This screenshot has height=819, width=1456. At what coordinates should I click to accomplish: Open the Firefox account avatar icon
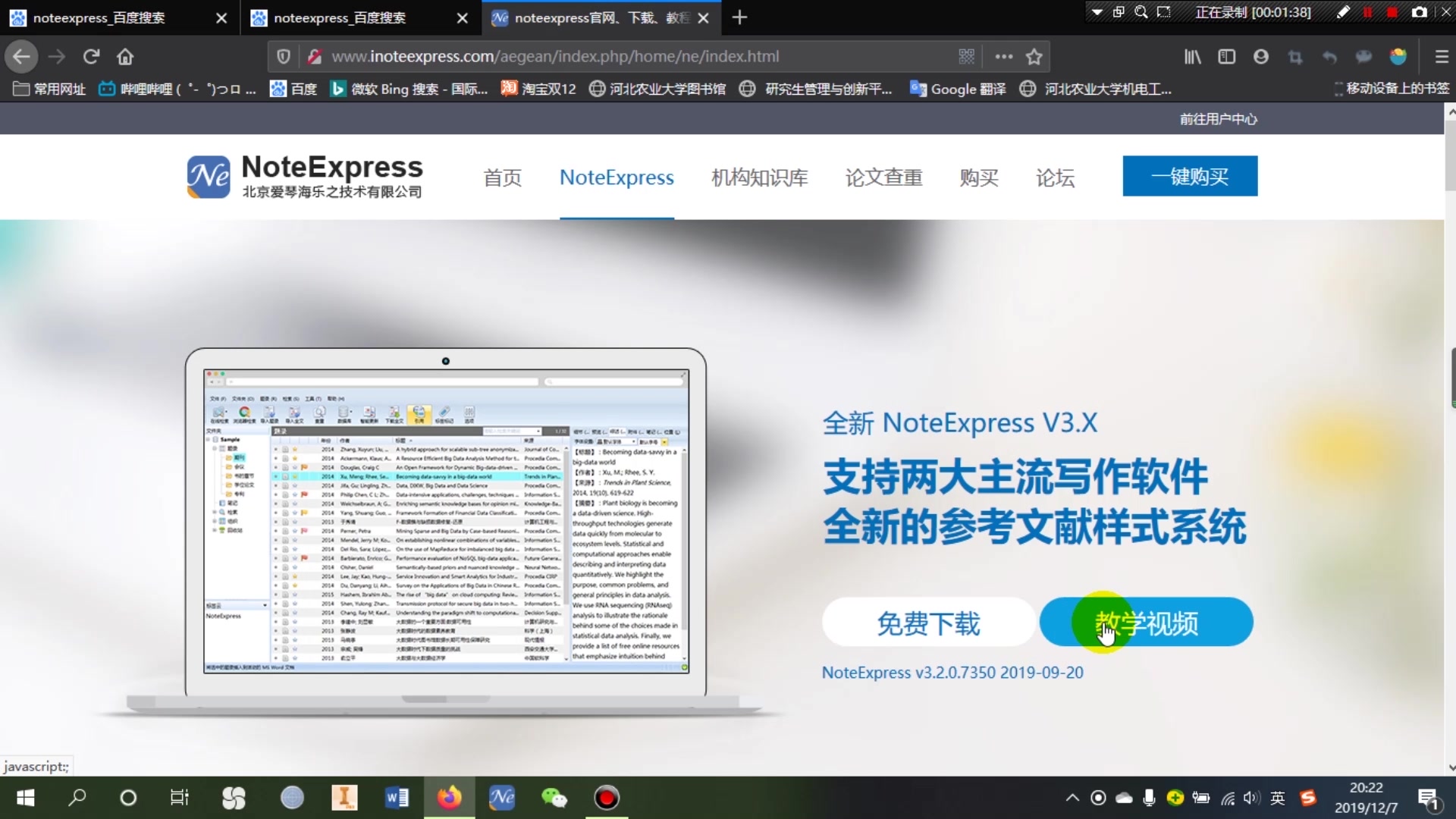point(1260,56)
